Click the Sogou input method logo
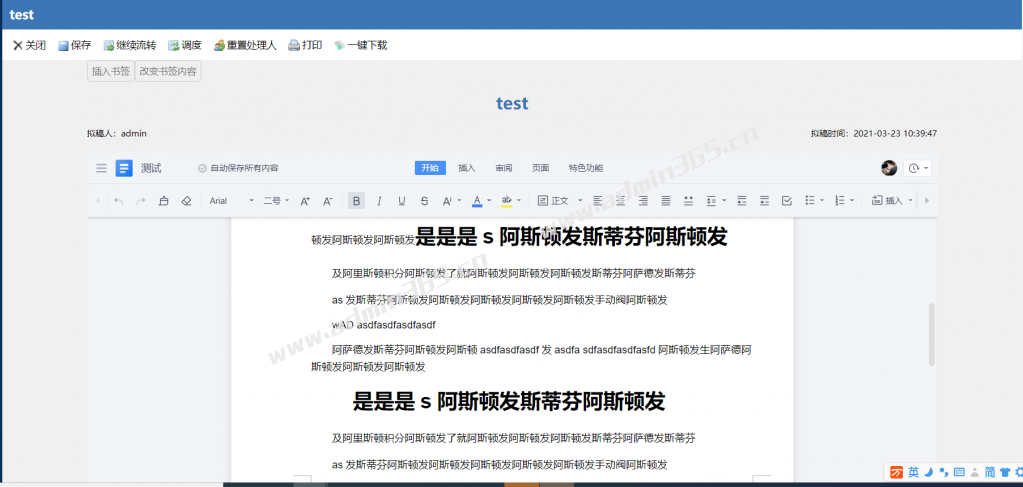Viewport: 1023px width, 487px height. 897,472
